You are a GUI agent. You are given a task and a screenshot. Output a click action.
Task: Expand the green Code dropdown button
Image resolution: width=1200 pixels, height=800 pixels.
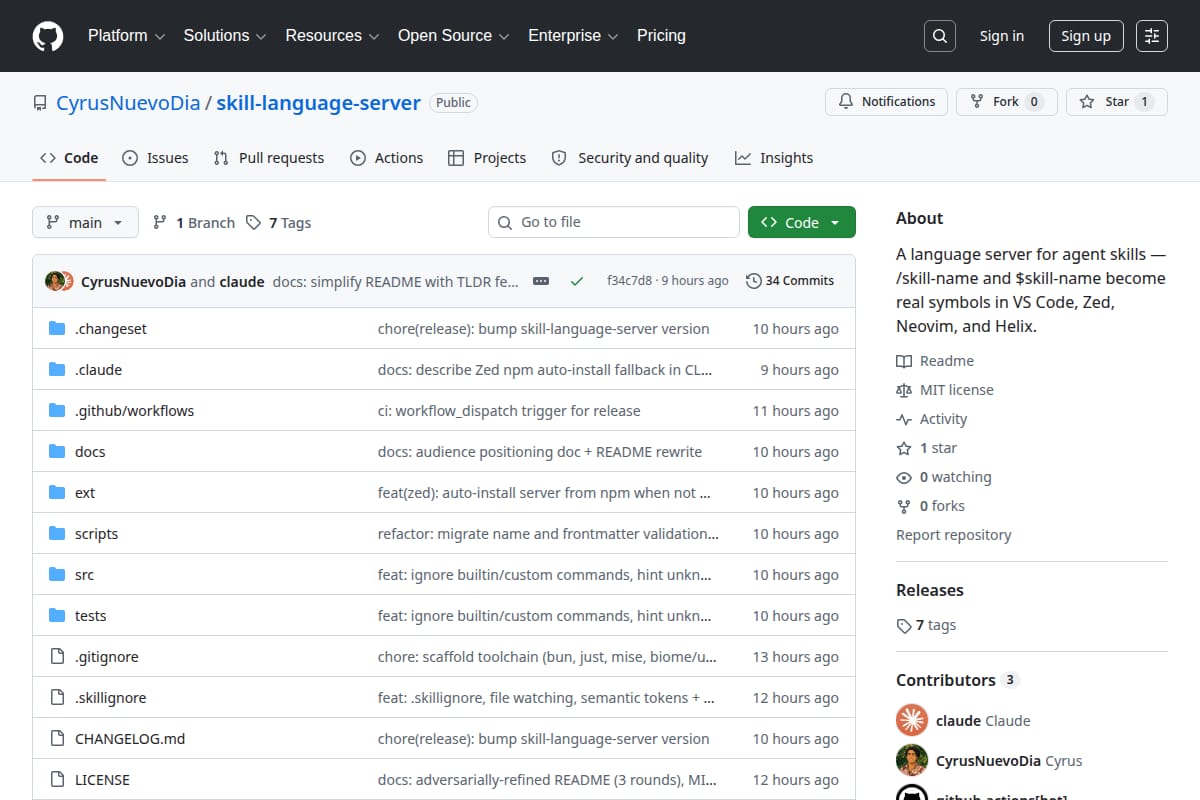pyautogui.click(x=801, y=222)
